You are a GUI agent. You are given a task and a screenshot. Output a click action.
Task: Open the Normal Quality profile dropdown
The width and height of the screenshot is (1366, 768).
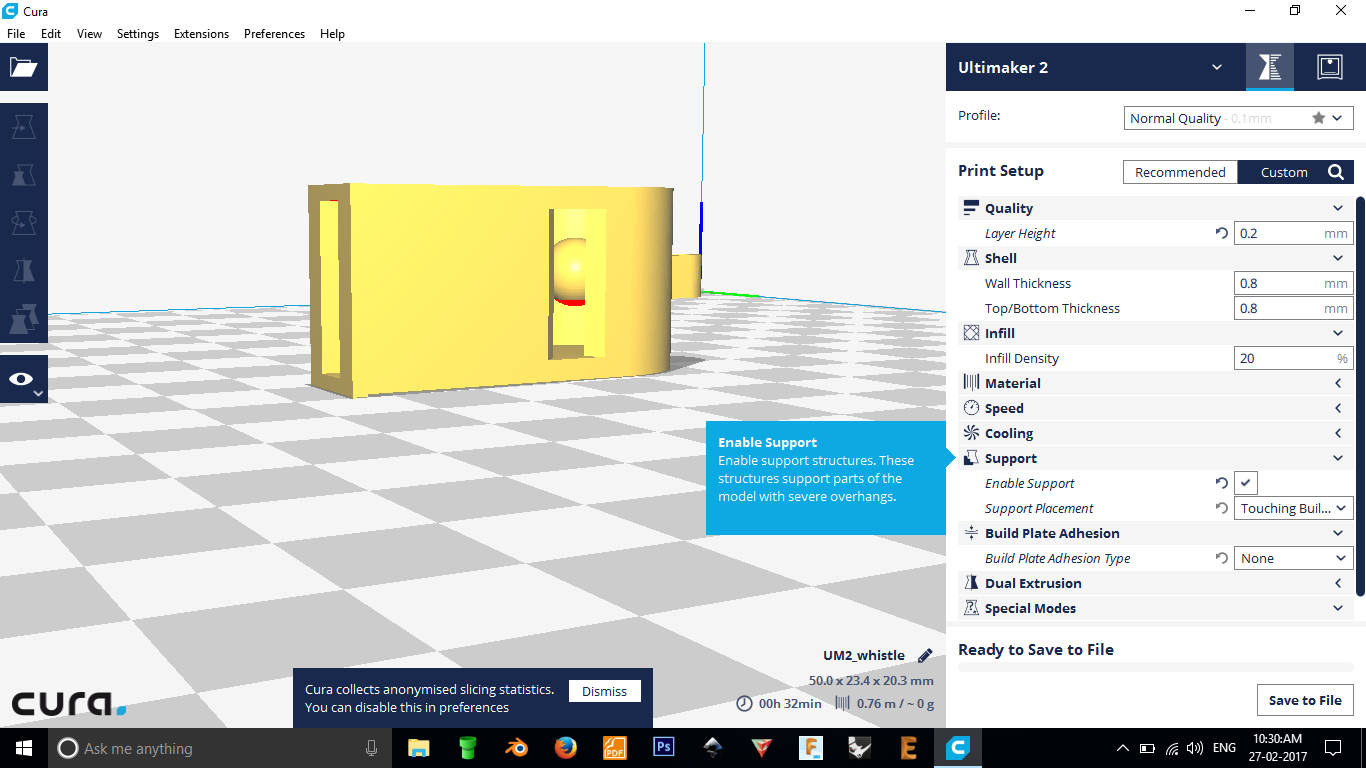pyautogui.click(x=1239, y=118)
